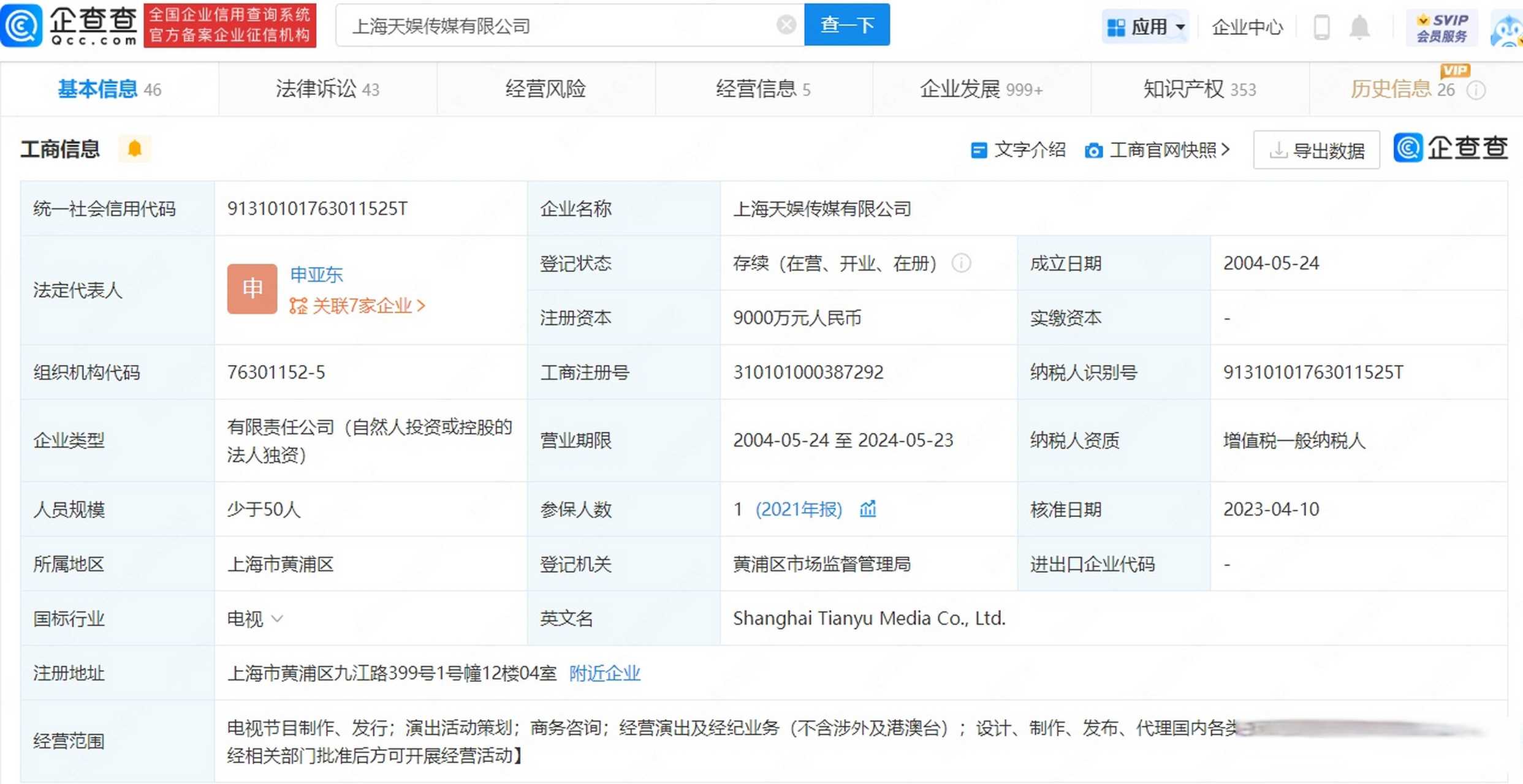Click info icon beside 存续 registration status
1523x784 pixels.
point(961,263)
